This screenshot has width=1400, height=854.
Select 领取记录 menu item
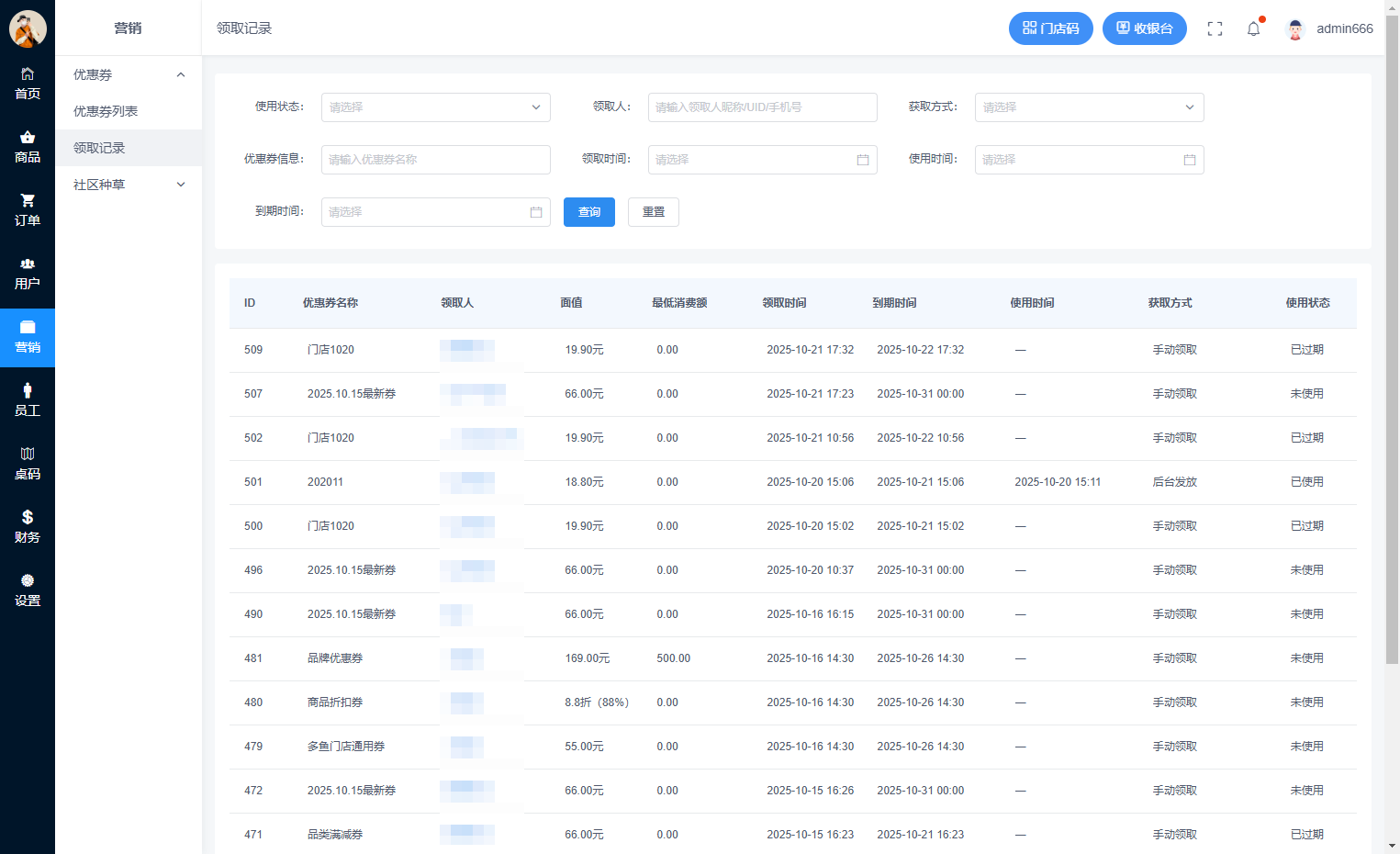click(x=99, y=148)
